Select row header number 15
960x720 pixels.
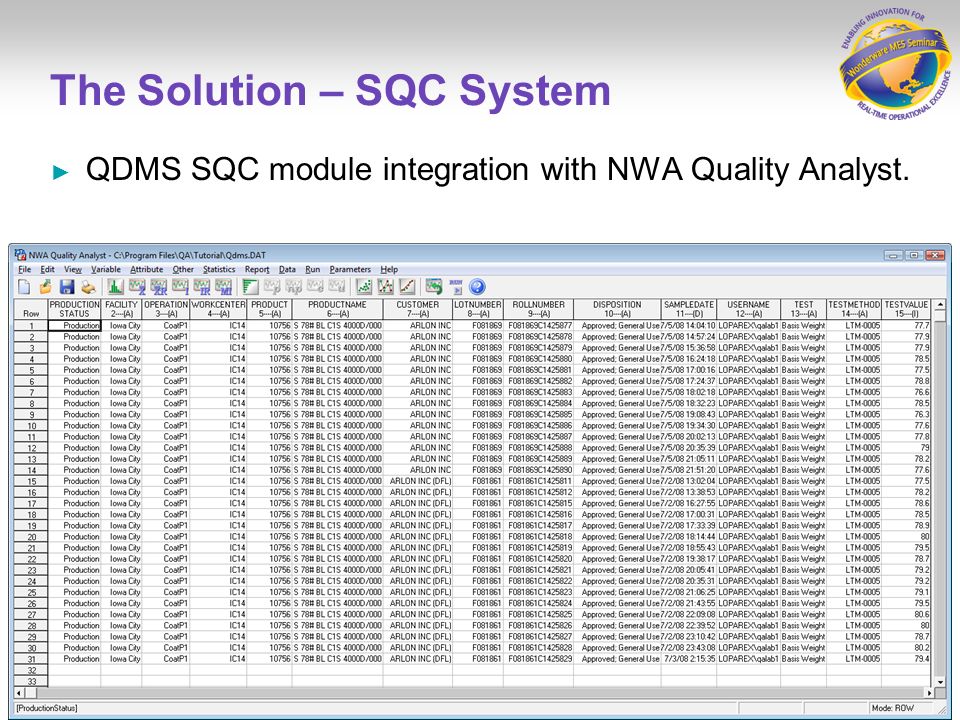31,481
